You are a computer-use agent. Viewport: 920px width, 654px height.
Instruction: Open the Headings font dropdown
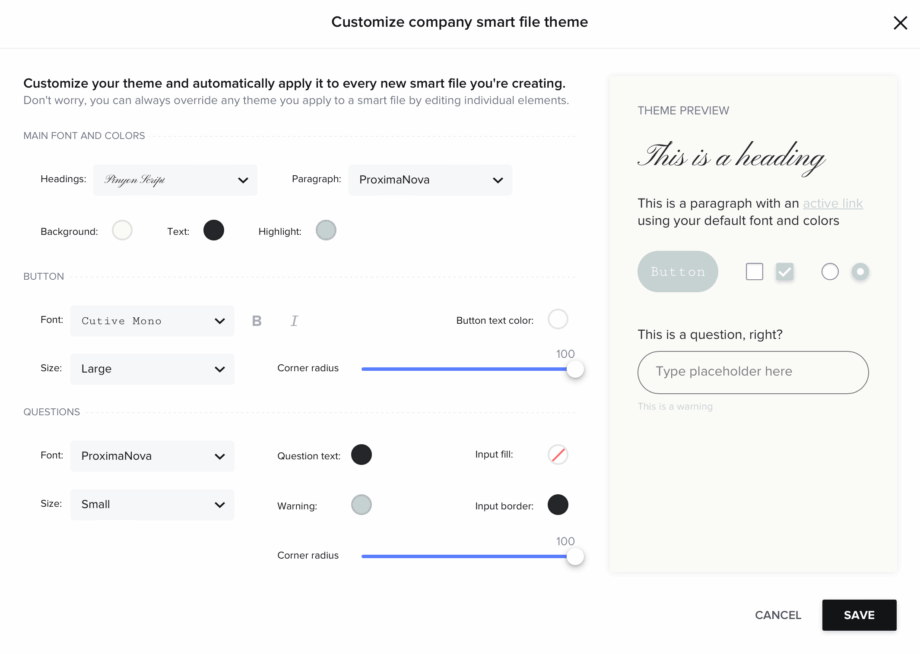(175, 180)
